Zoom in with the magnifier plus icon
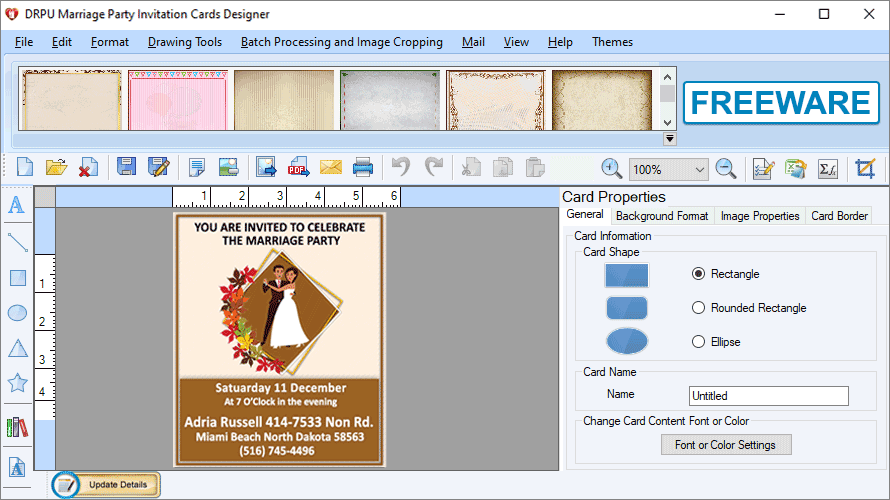Screen dimensions: 890x500 point(611,169)
